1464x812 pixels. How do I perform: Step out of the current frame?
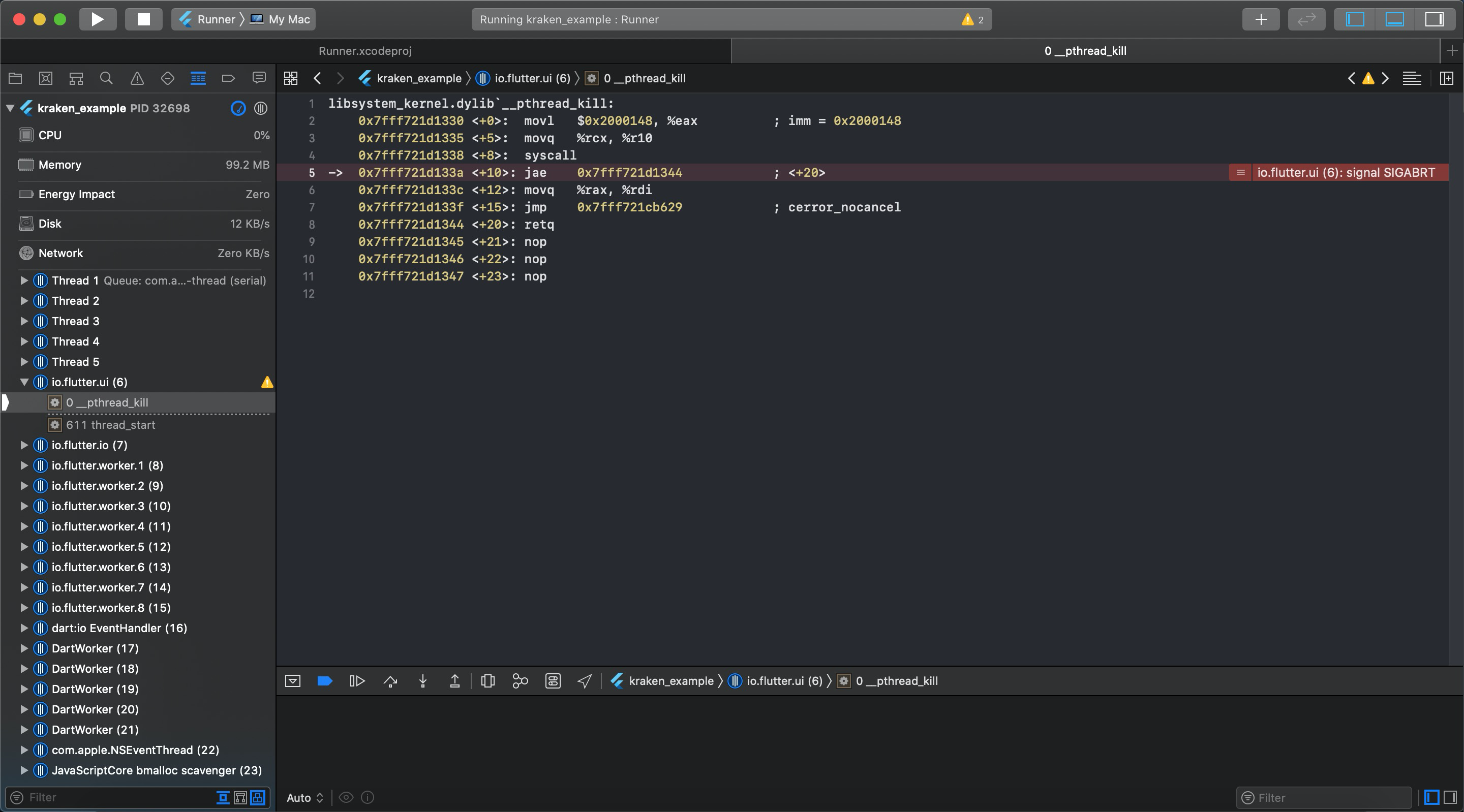click(454, 681)
